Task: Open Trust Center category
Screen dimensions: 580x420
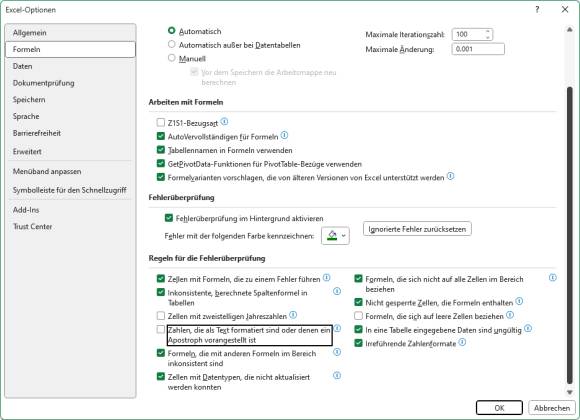Action: [70, 226]
